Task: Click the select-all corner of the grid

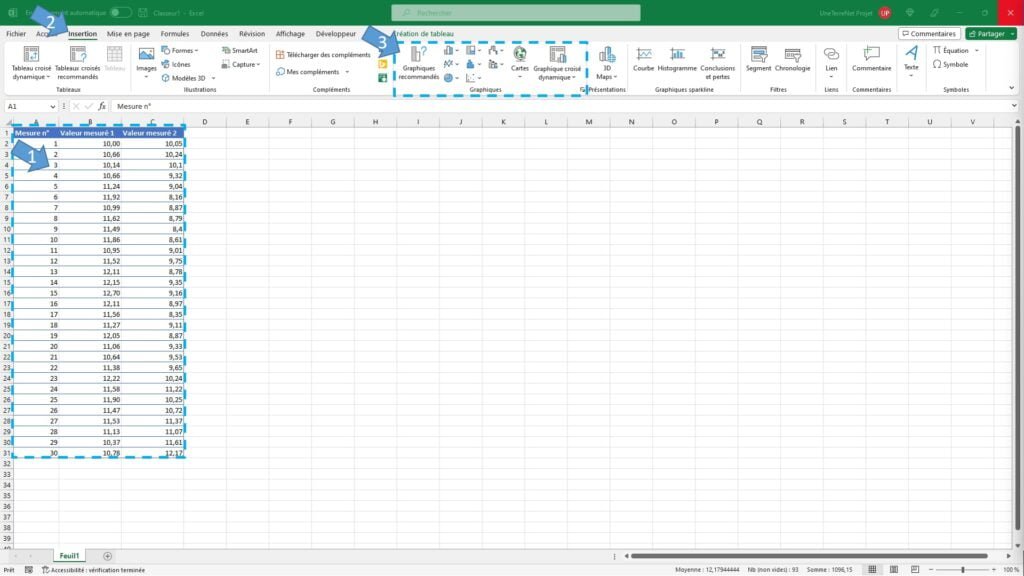Action: [x=7, y=121]
